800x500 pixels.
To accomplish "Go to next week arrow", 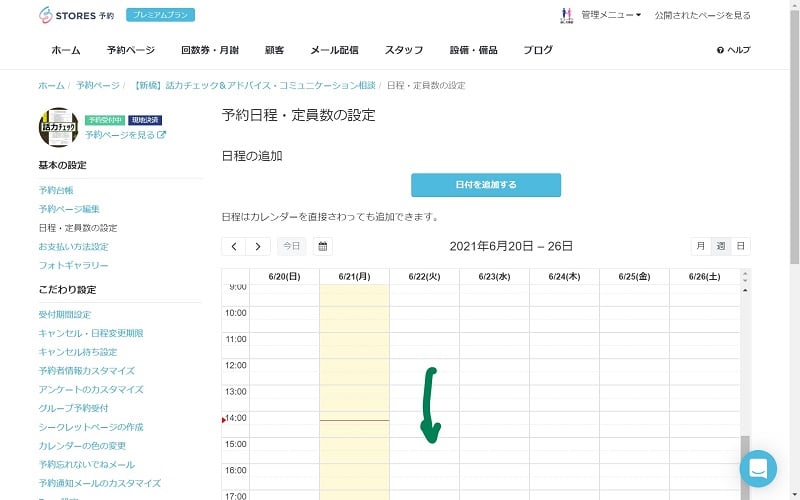I will tap(258, 246).
